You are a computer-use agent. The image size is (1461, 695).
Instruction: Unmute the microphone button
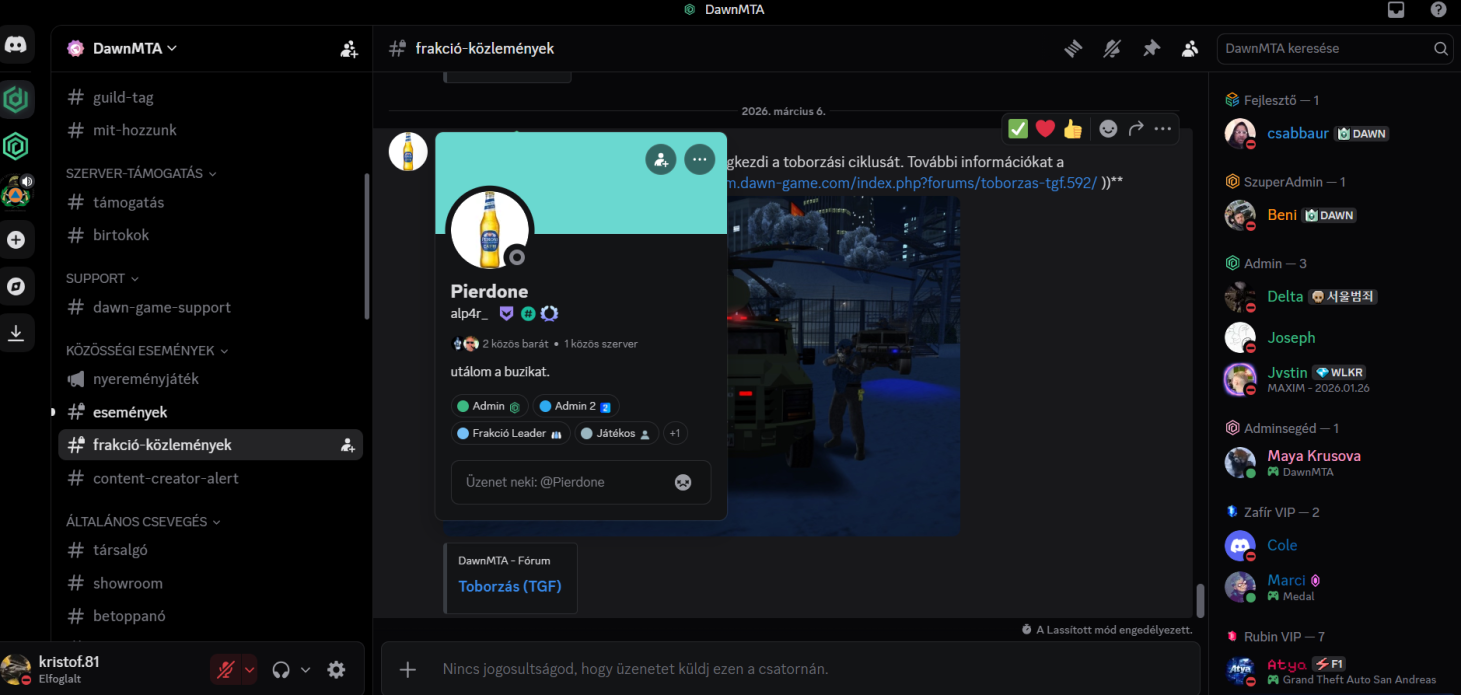tap(225, 670)
